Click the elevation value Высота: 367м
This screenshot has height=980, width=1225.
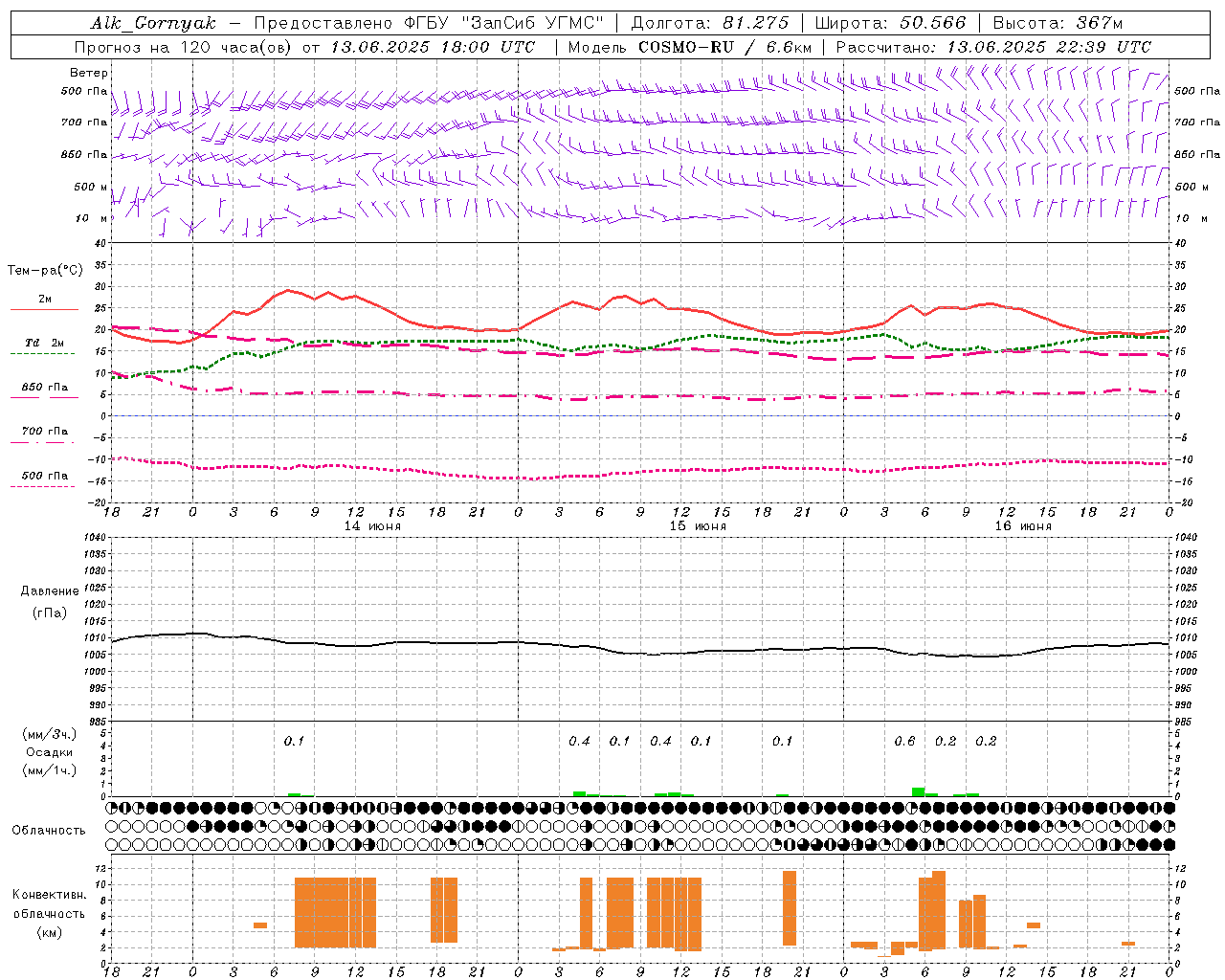(x=1058, y=23)
